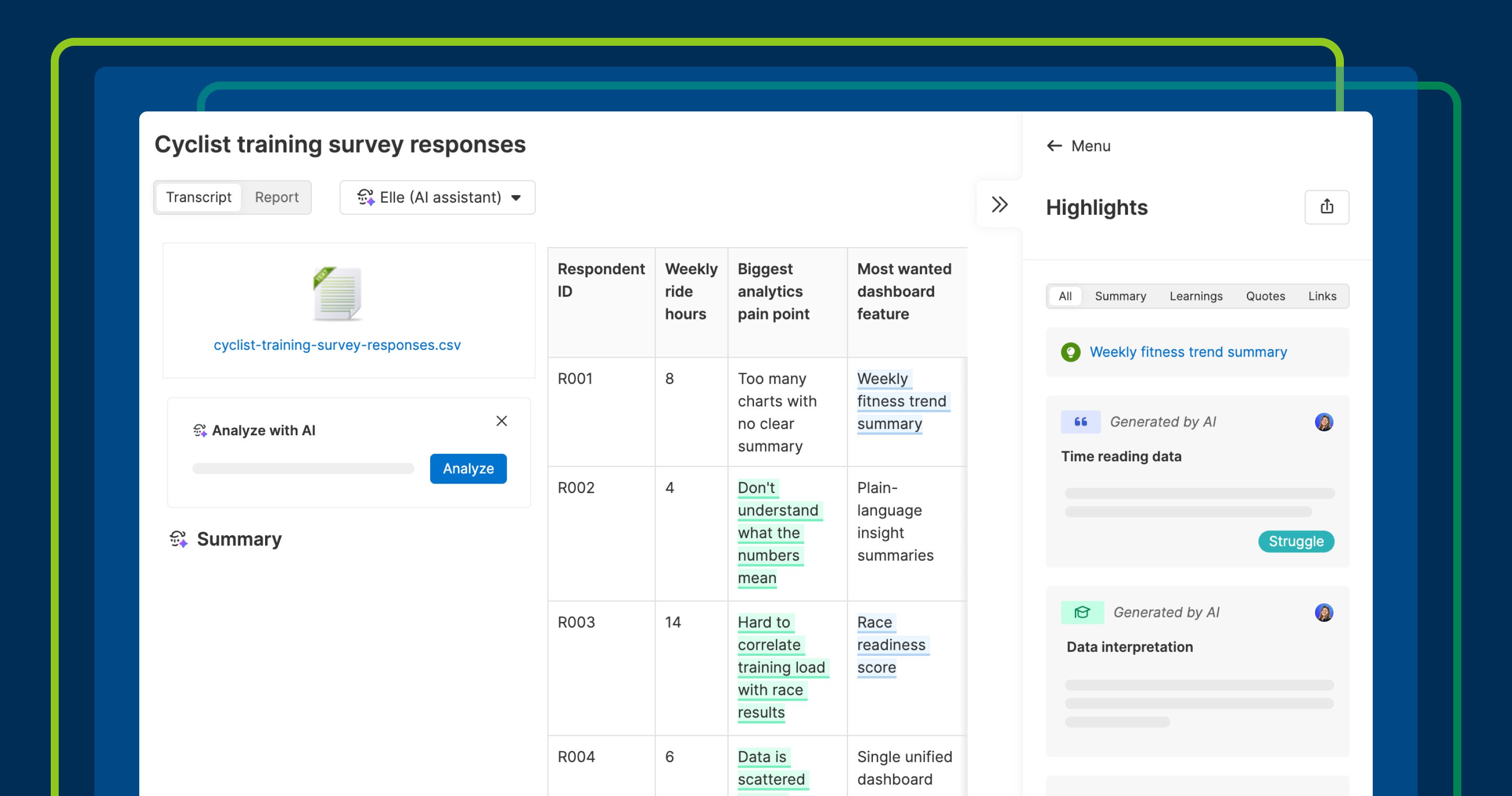
Task: Collapse the Highlights panel with the double-chevron icon
Action: pos(999,204)
